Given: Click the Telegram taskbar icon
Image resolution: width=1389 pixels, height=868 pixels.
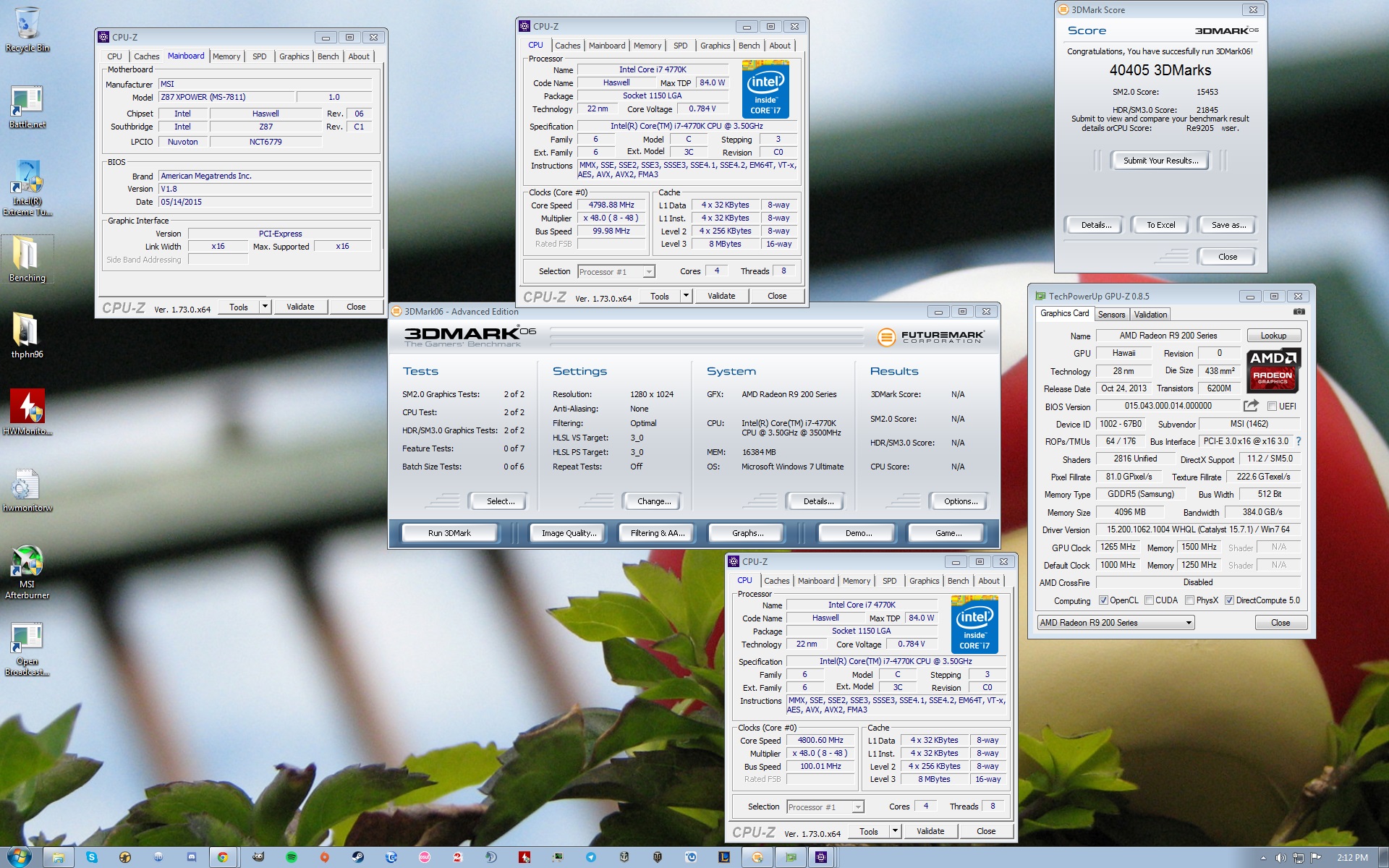Looking at the screenshot, I should click(x=591, y=857).
